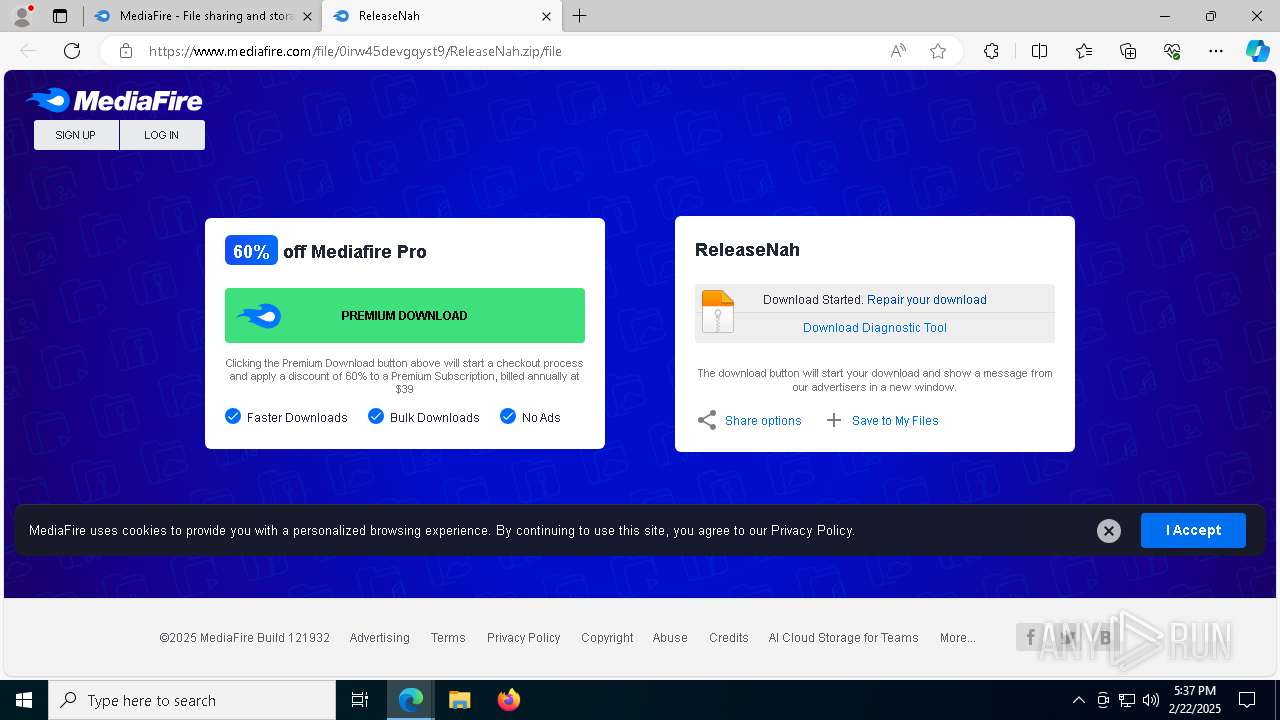Viewport: 1280px width, 720px height.
Task: Open Share options
Action: tap(750, 421)
